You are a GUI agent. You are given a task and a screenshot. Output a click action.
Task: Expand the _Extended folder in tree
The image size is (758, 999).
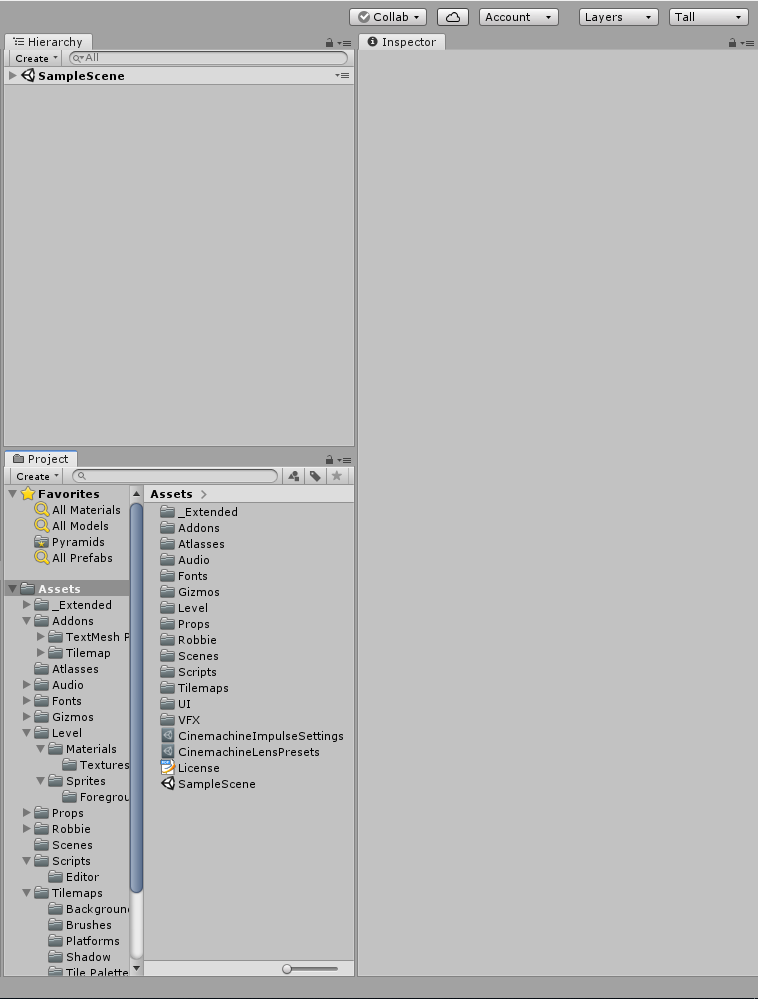27,604
